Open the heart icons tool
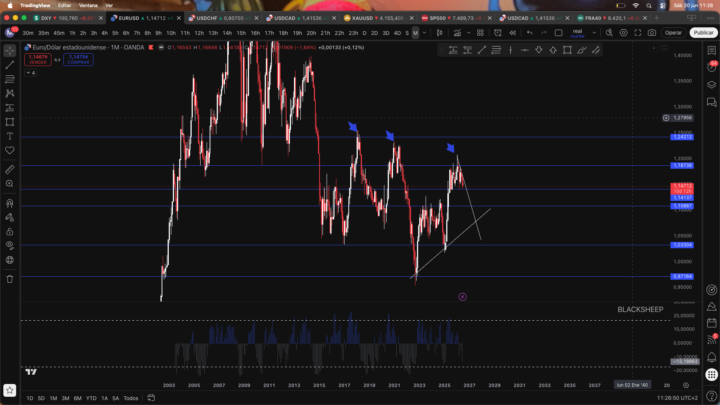This screenshot has height=405, width=720. (x=10, y=151)
